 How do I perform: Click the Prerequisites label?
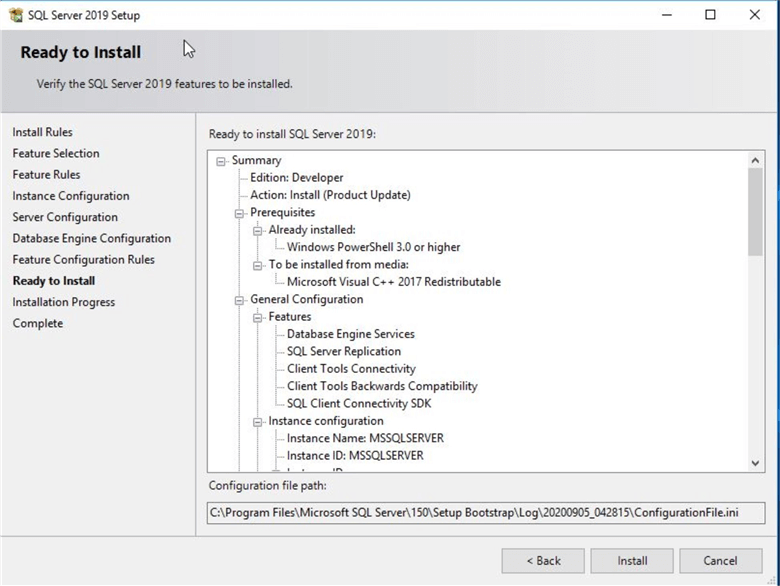click(x=283, y=212)
